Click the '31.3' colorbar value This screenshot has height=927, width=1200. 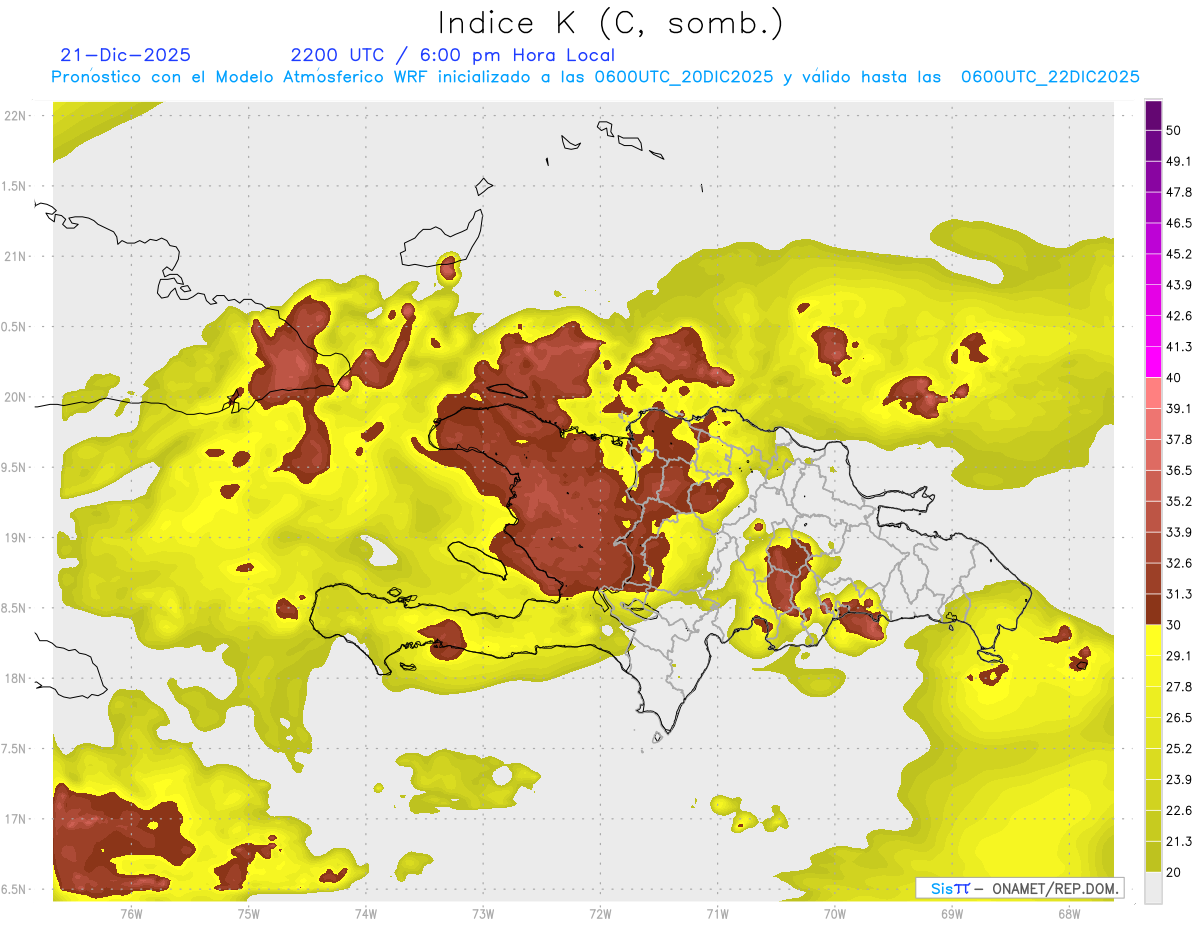point(1179,594)
